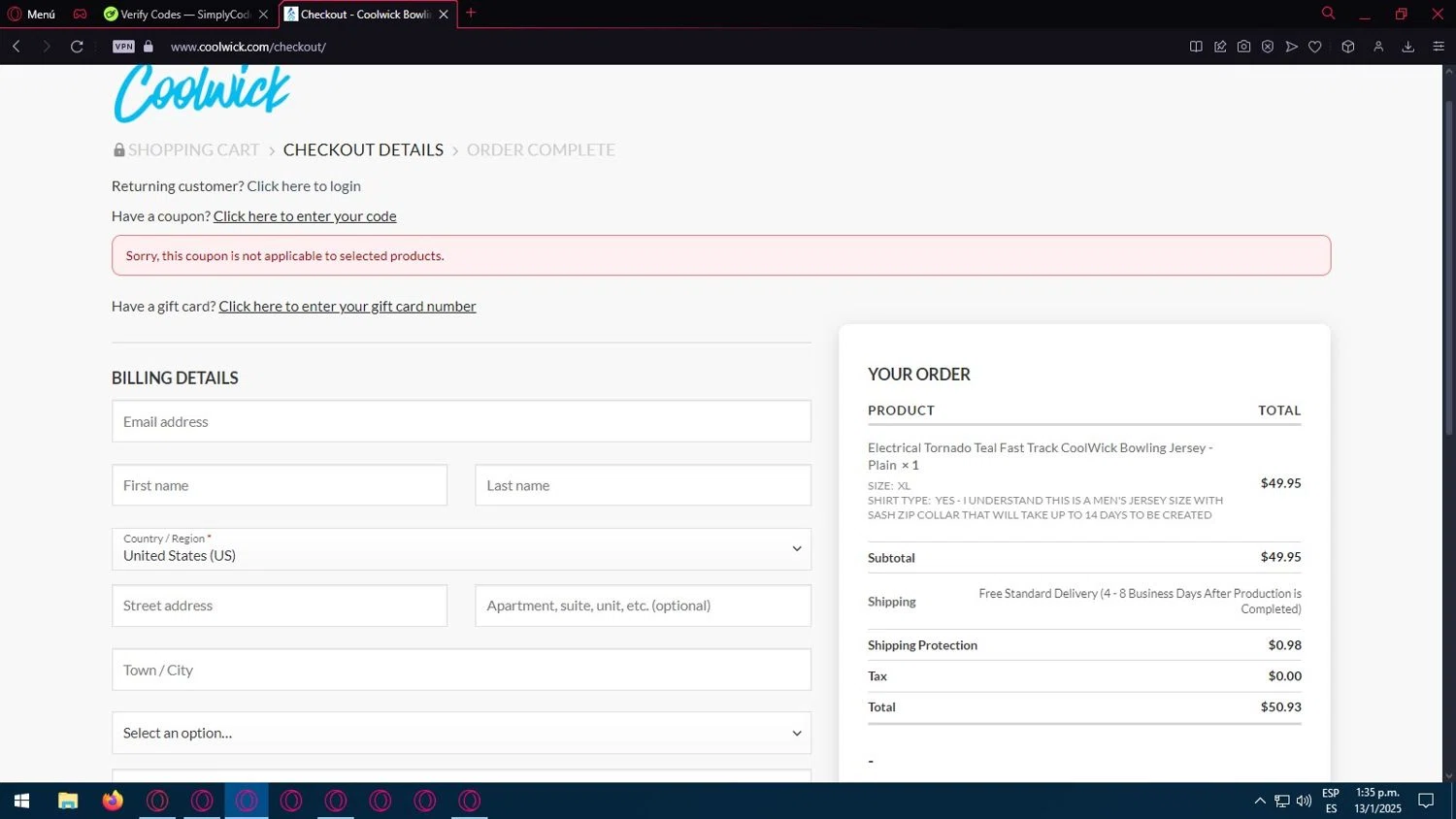Click the Total amount $50.93
This screenshot has width=1456, height=819.
1280,707
